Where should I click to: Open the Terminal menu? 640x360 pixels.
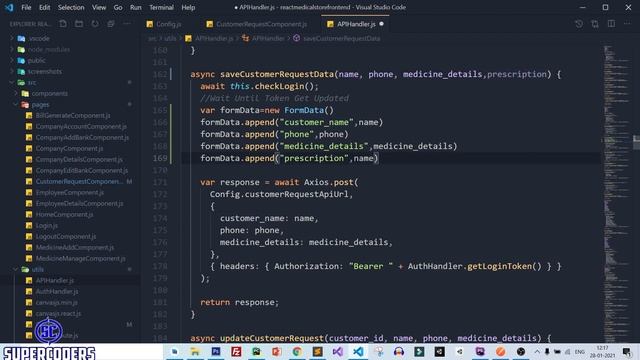pos(161,7)
